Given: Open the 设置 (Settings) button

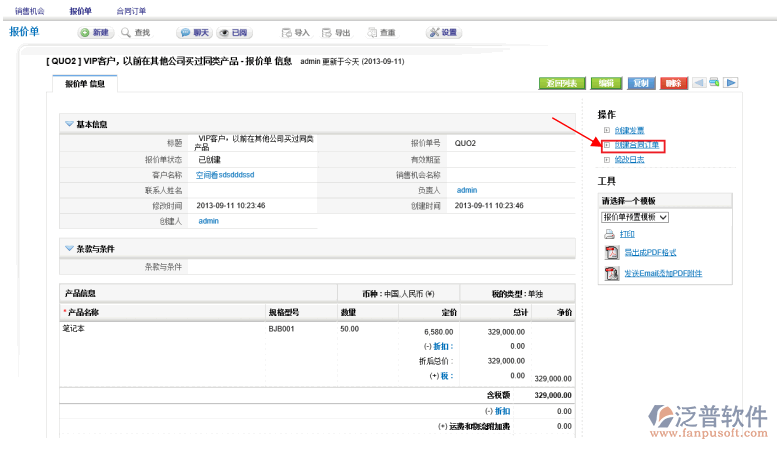Looking at the screenshot, I should (443, 33).
